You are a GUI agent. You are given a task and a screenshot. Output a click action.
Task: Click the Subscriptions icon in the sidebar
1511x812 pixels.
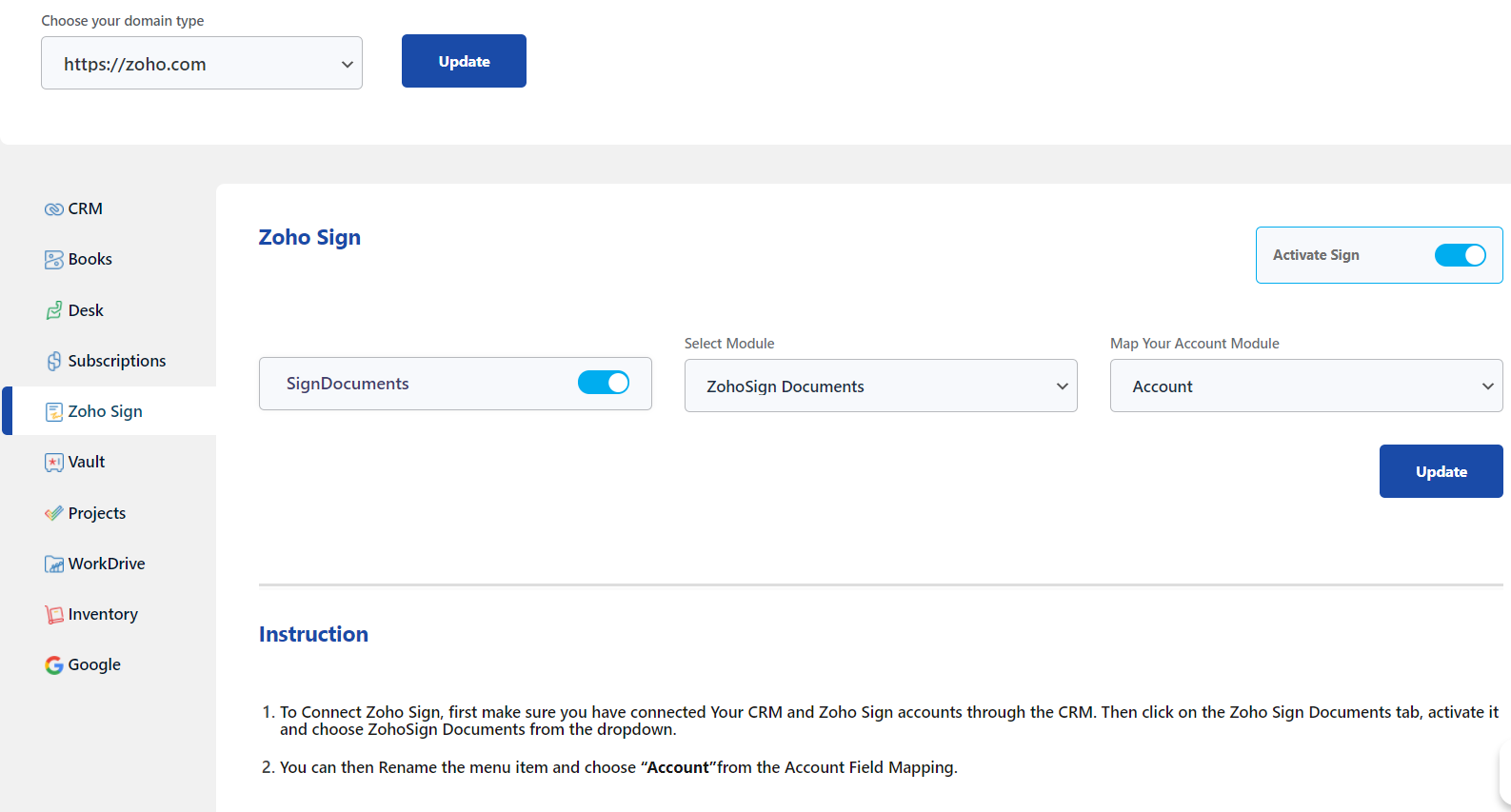(x=54, y=362)
